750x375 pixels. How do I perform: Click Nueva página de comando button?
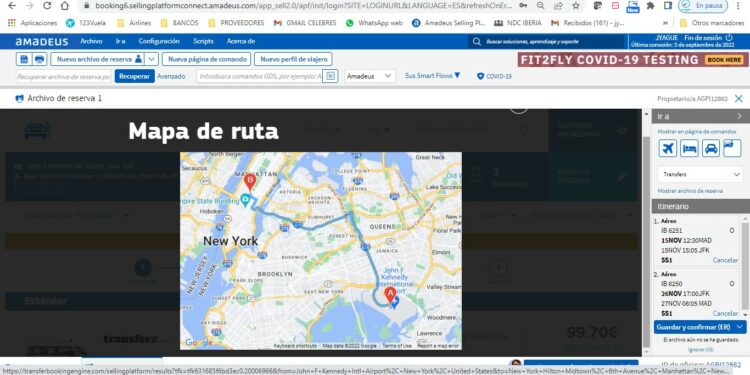coord(206,59)
